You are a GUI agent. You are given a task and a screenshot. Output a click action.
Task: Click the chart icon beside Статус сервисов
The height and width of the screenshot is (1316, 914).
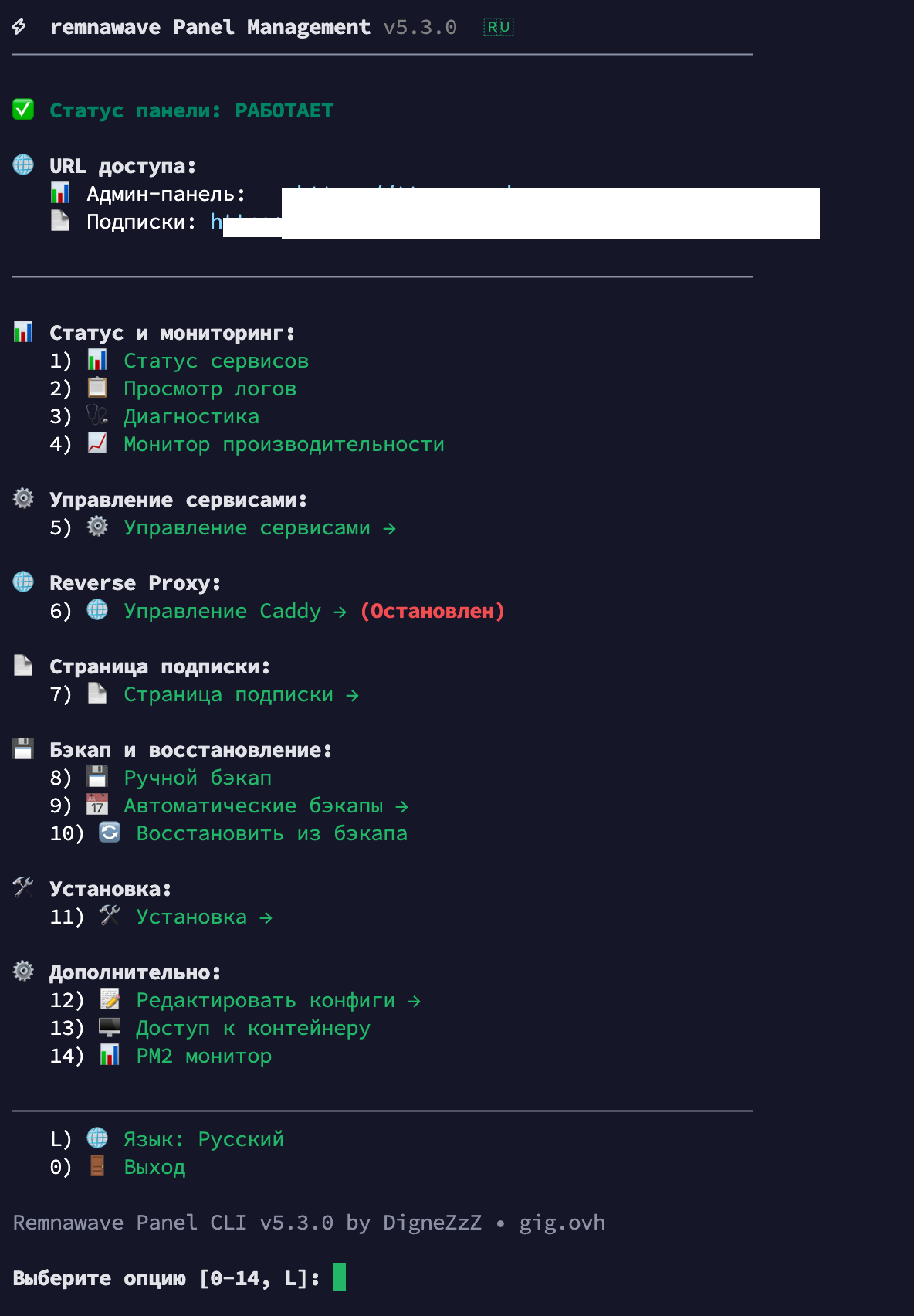coord(97,360)
